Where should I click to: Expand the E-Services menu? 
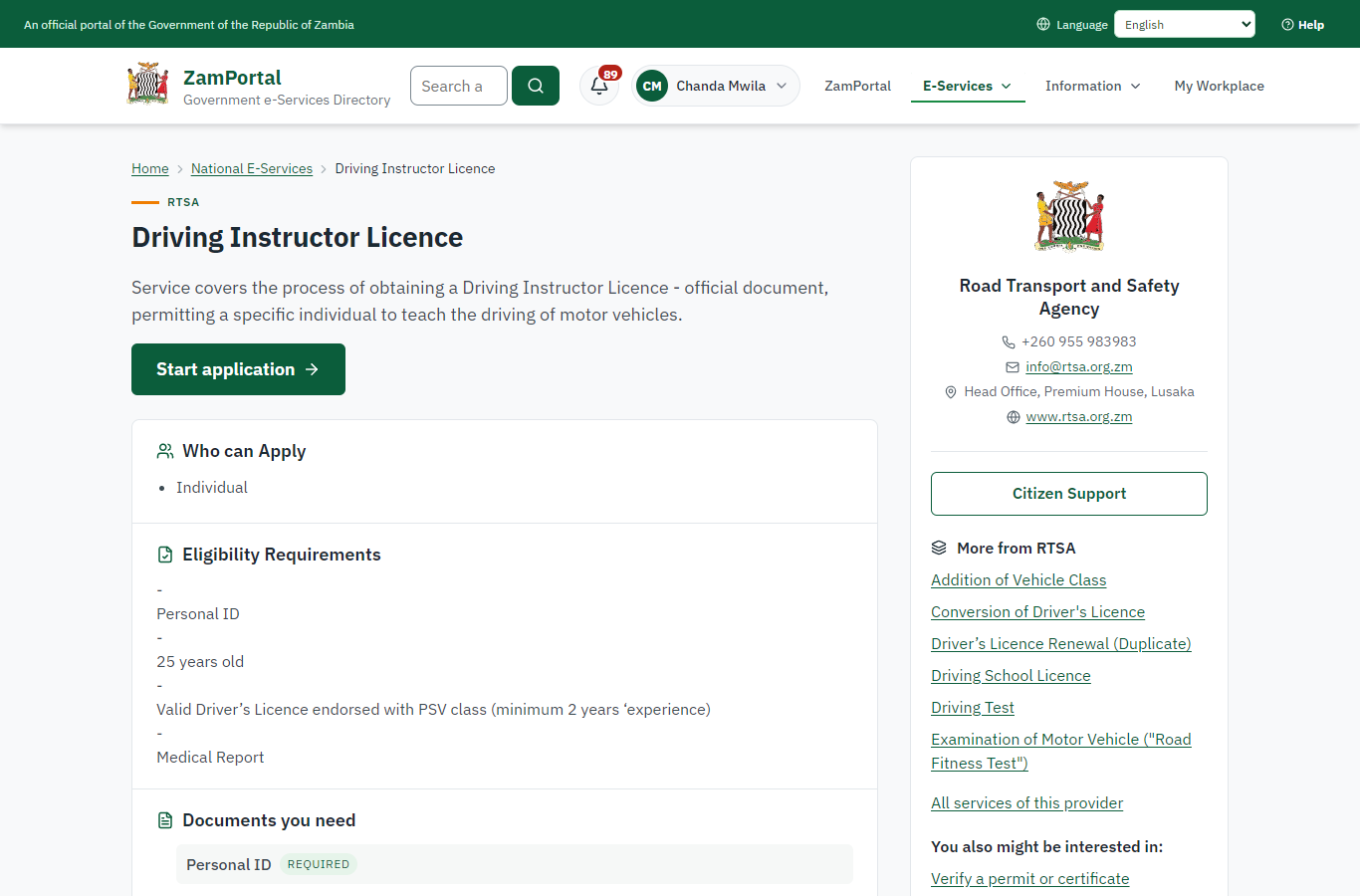[968, 86]
